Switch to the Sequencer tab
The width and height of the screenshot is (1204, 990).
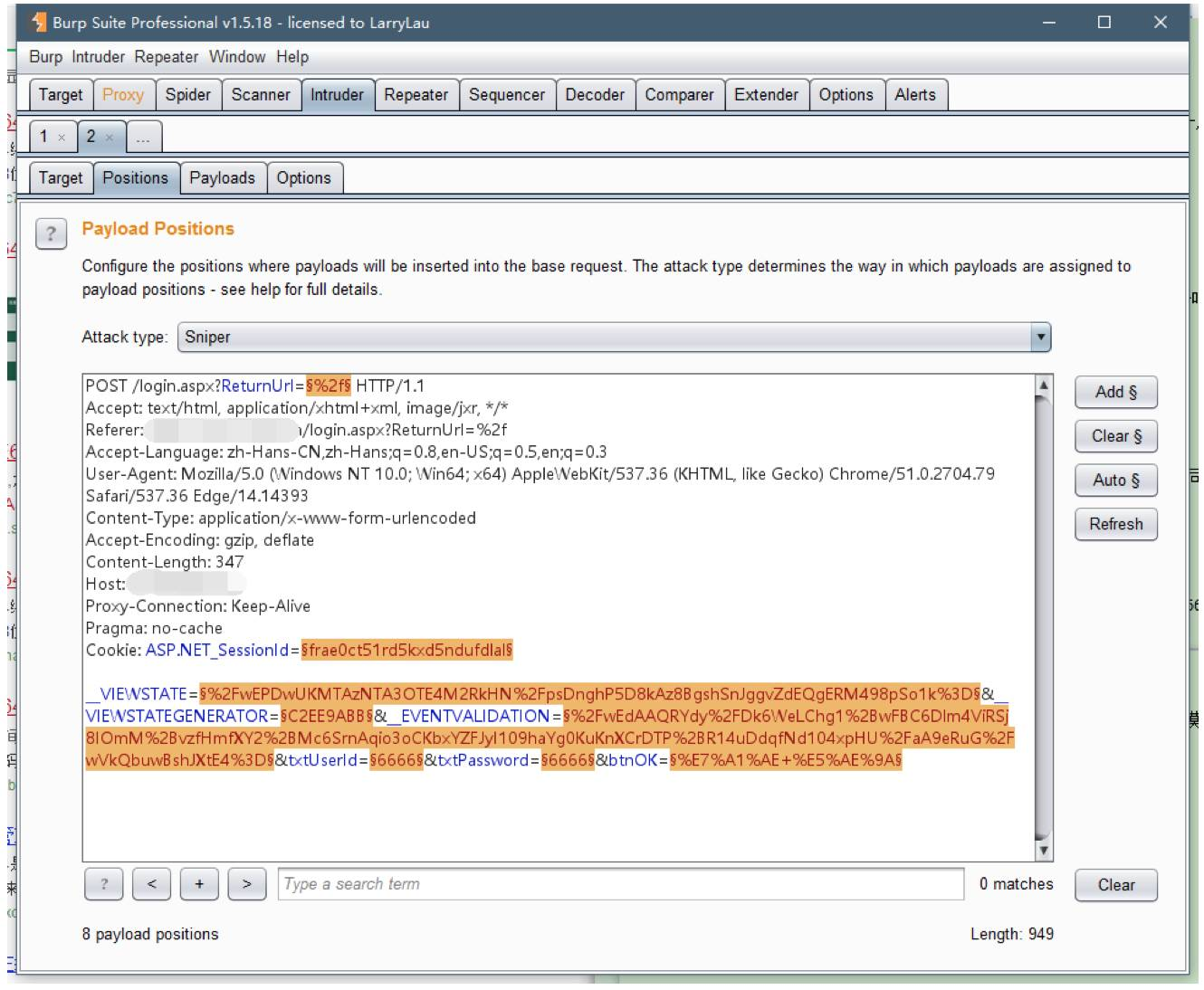506,95
